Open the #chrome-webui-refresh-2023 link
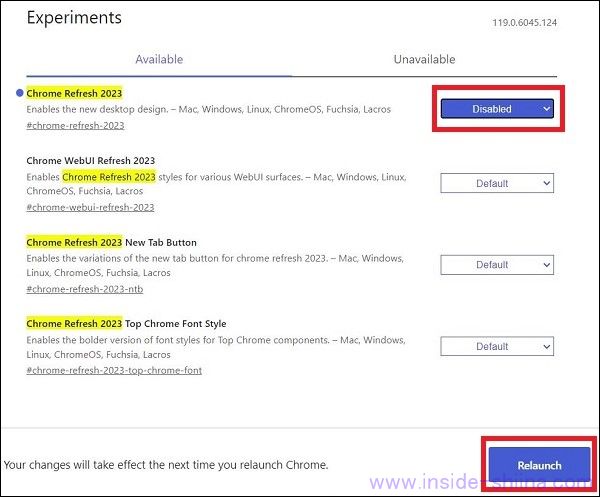This screenshot has width=600, height=497. click(x=90, y=207)
